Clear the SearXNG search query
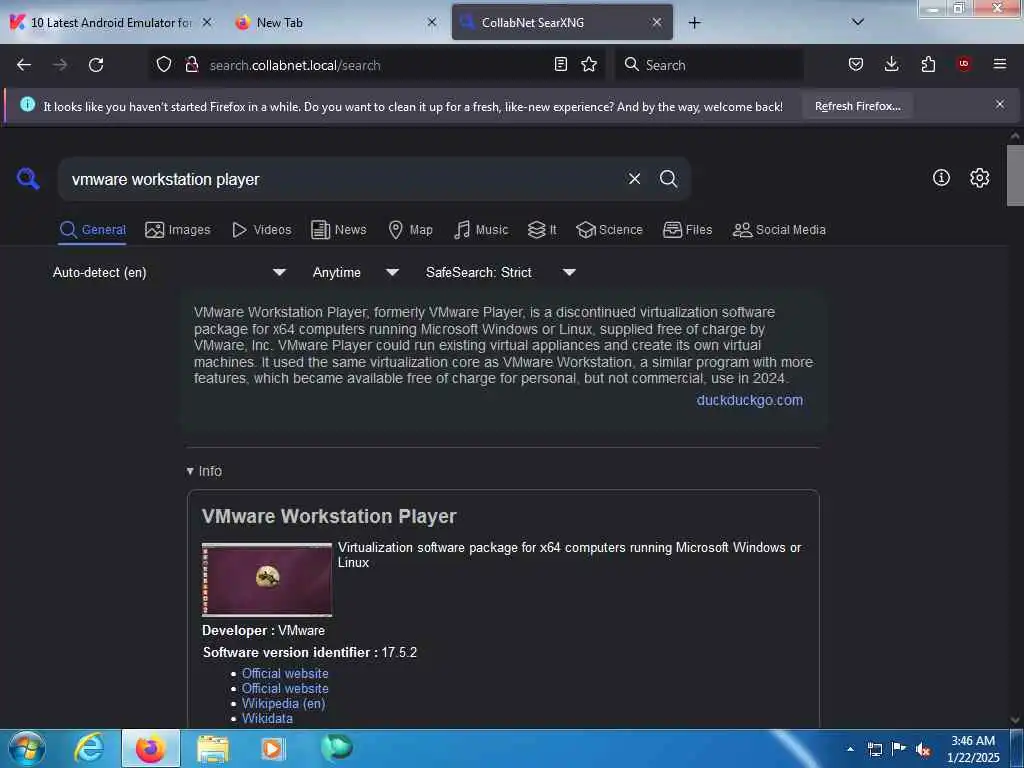Screen dimensions: 1024x768 tap(634, 179)
